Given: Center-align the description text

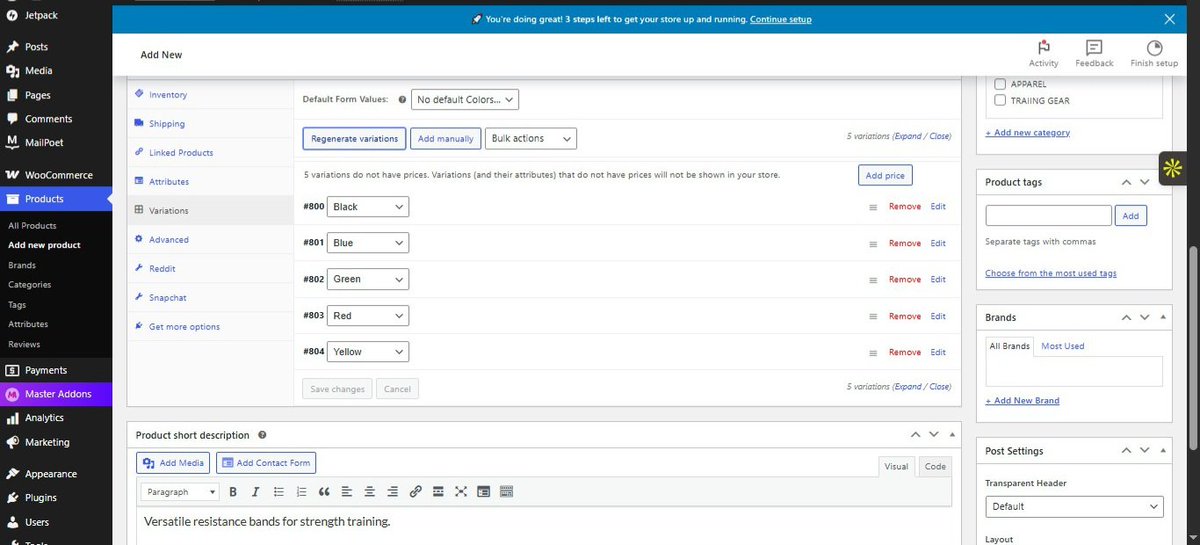Looking at the screenshot, I should coord(369,492).
